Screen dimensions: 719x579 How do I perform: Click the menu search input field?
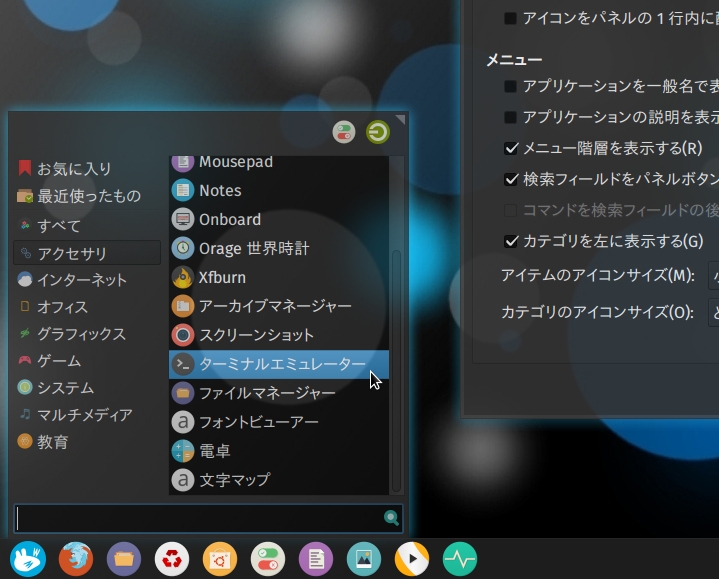[x=209, y=518]
